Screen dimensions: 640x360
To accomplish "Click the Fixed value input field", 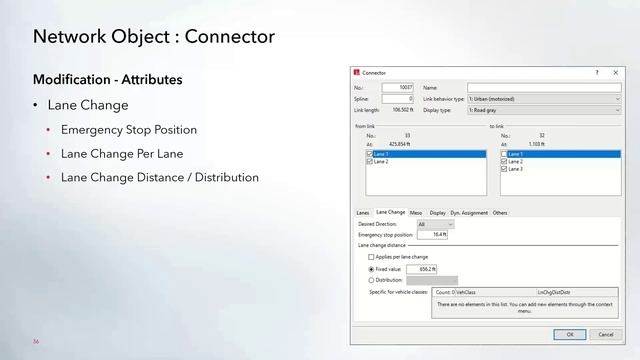I will point(422,269).
